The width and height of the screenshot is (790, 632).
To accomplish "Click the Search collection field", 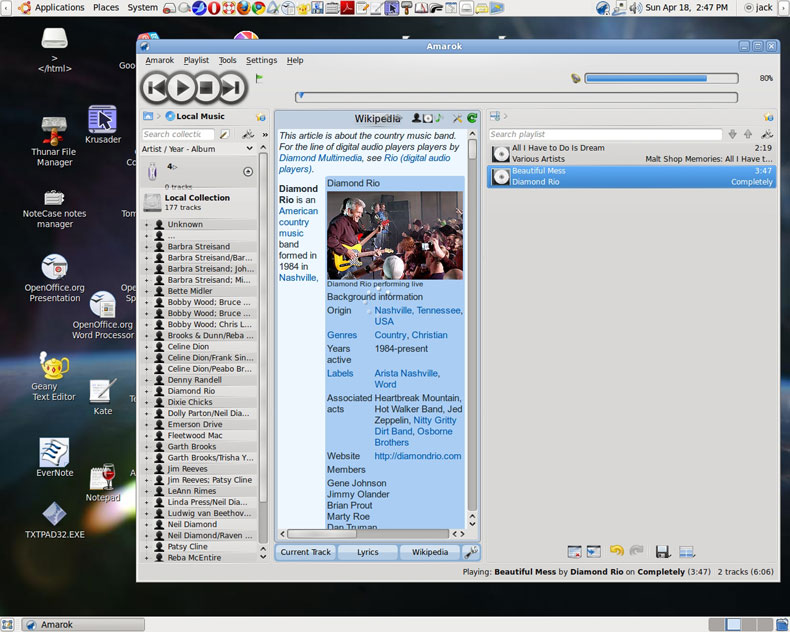I will (178, 135).
